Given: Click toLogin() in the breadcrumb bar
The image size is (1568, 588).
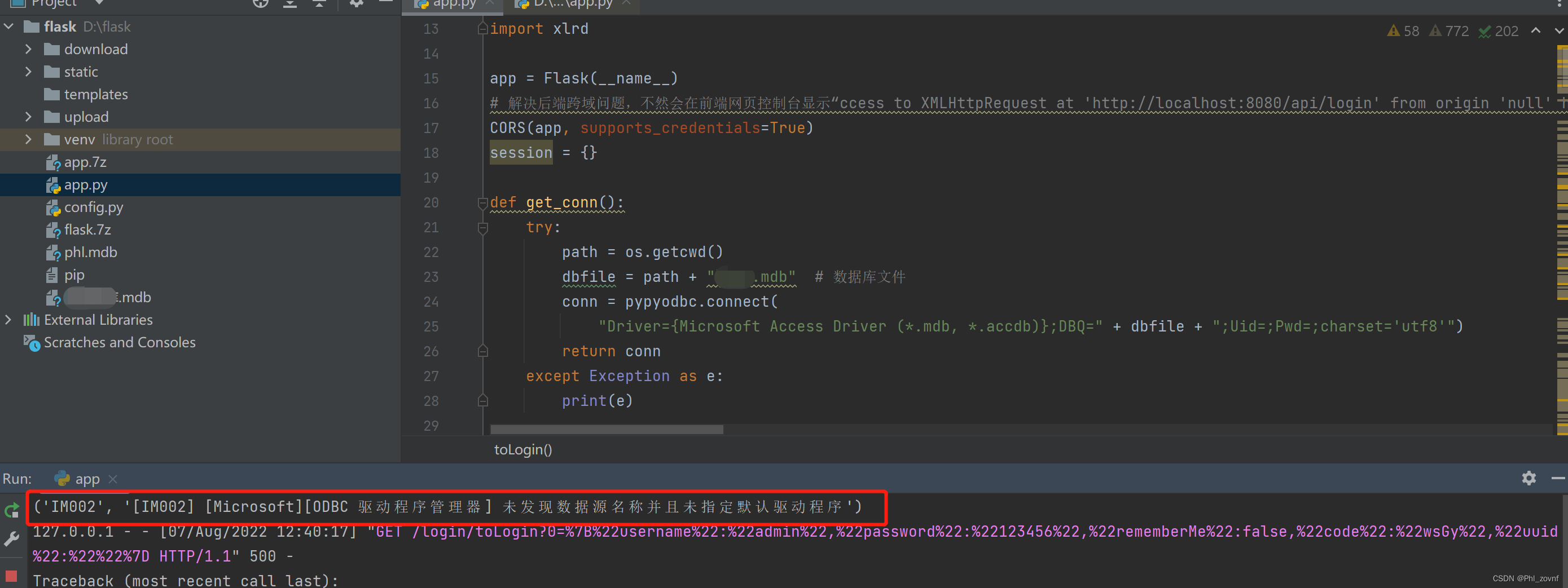Looking at the screenshot, I should pyautogui.click(x=522, y=449).
